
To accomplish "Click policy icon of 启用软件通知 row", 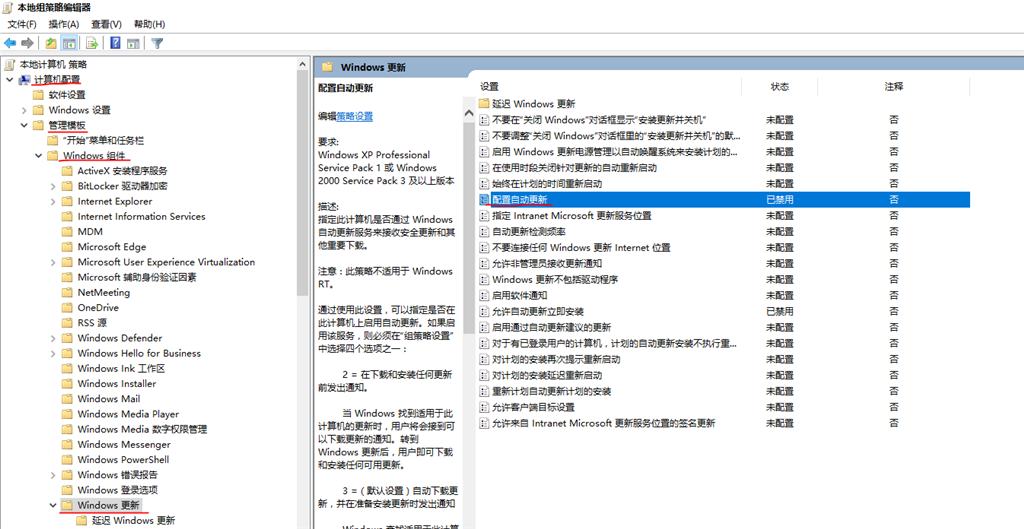I will (x=484, y=295).
